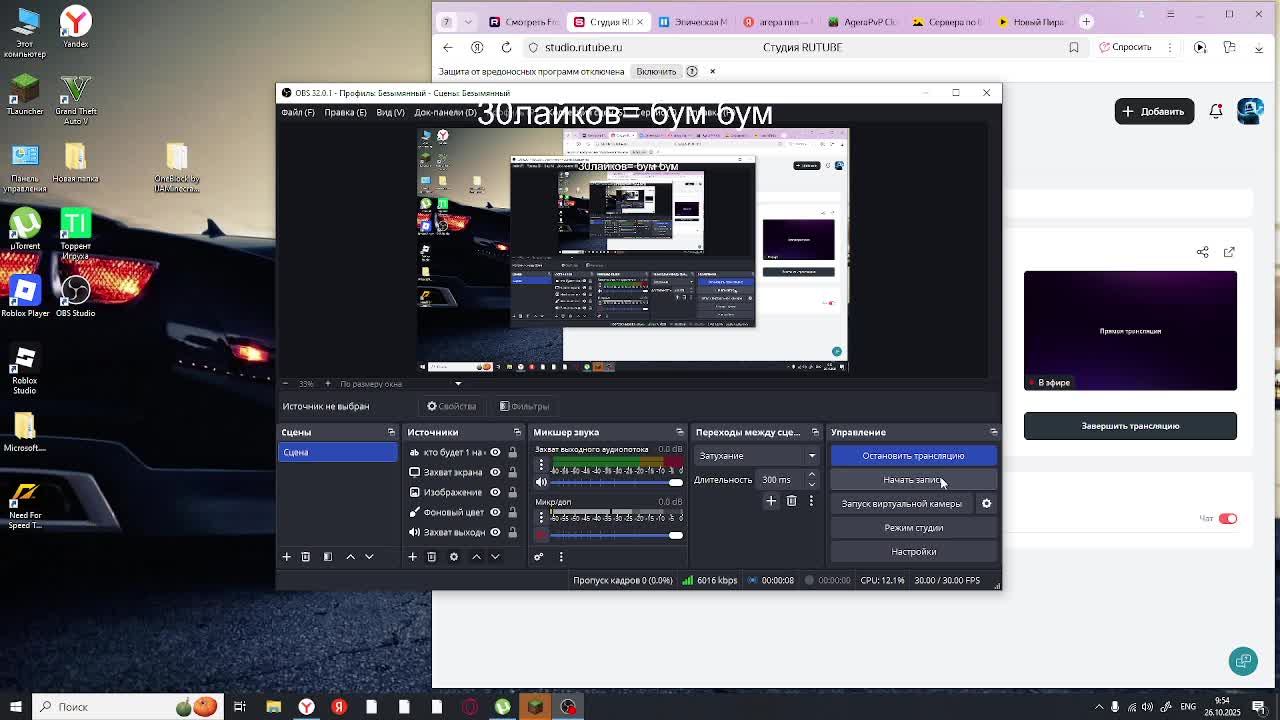Open advanced audio properties in mixer footer
Screen dimensions: 1280x720
pyautogui.click(x=538, y=557)
